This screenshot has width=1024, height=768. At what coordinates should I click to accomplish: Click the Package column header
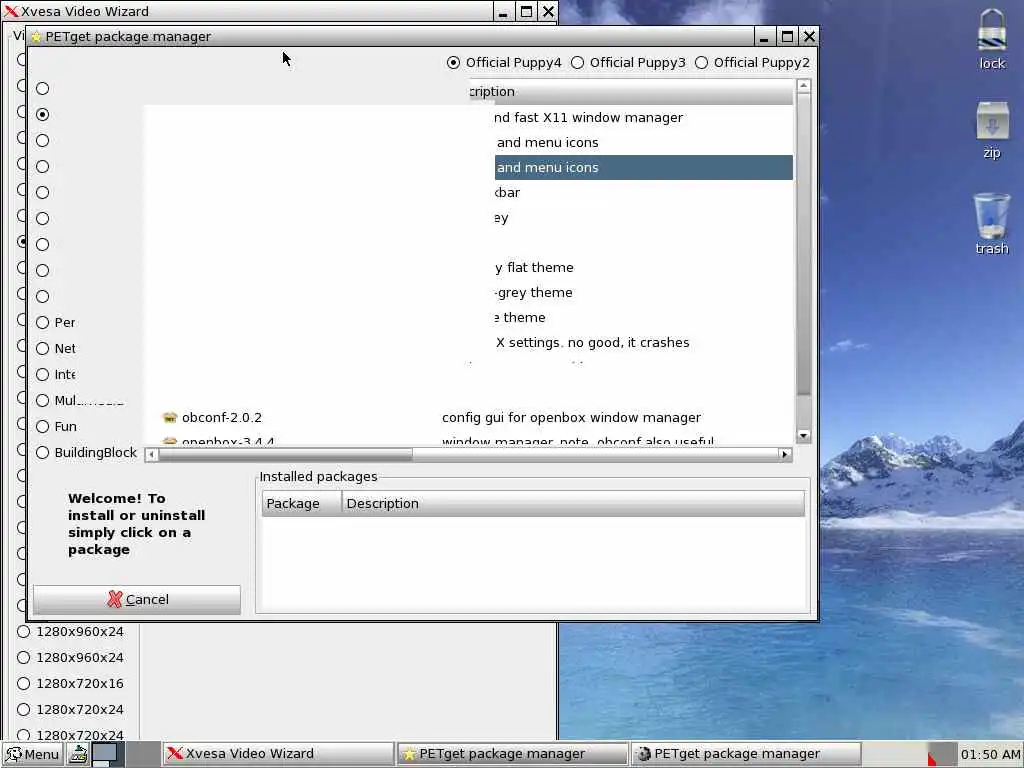302,504
